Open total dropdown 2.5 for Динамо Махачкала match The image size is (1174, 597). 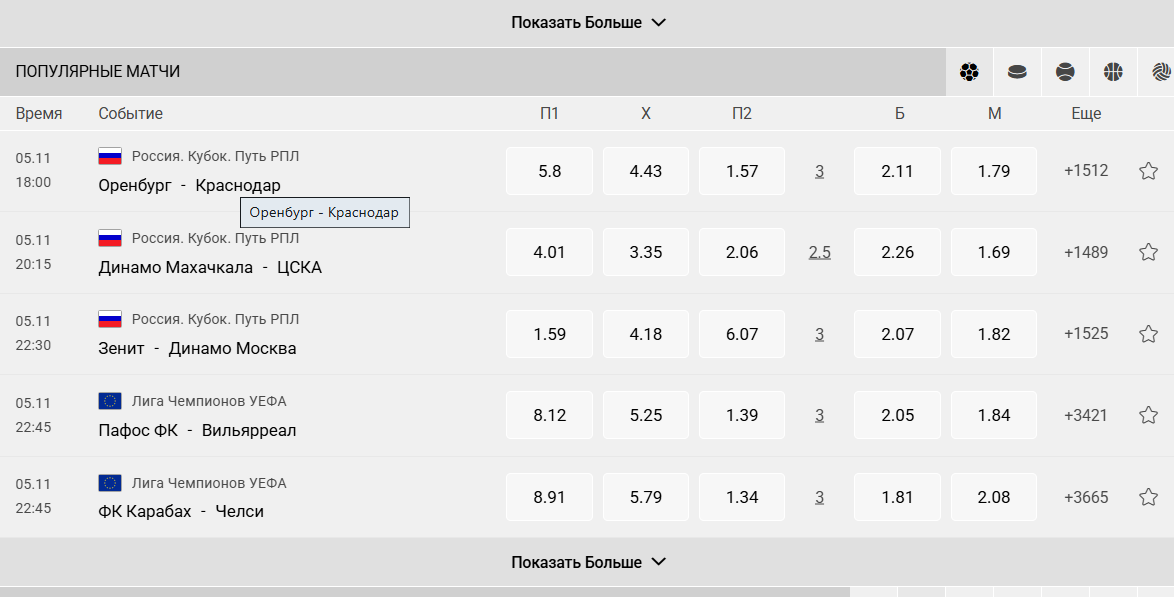[x=820, y=252]
